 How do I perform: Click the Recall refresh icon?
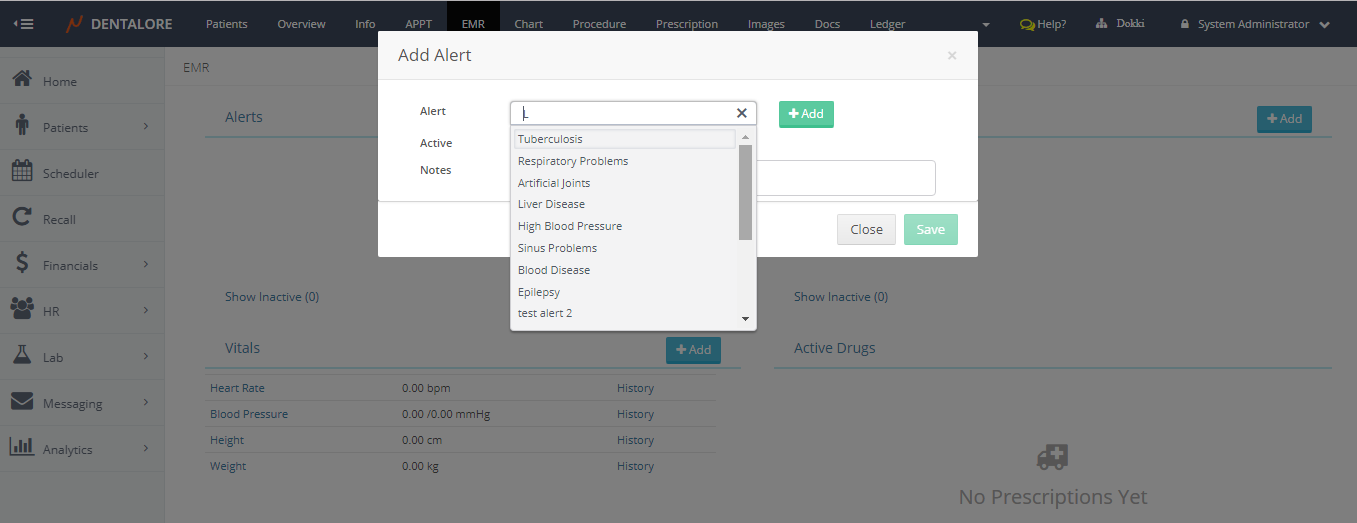tap(22, 218)
